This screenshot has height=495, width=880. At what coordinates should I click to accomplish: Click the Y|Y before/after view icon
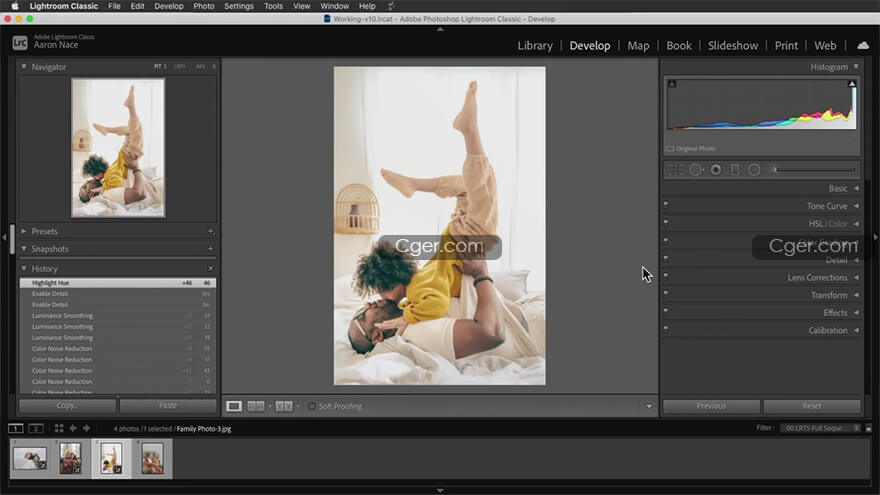click(x=284, y=406)
